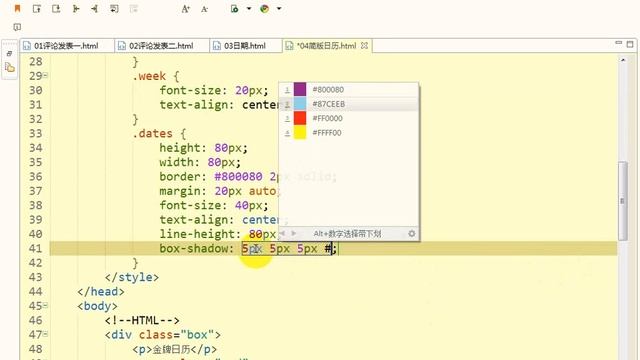Click the go-forward-to-position toolbar icon

click(76, 8)
